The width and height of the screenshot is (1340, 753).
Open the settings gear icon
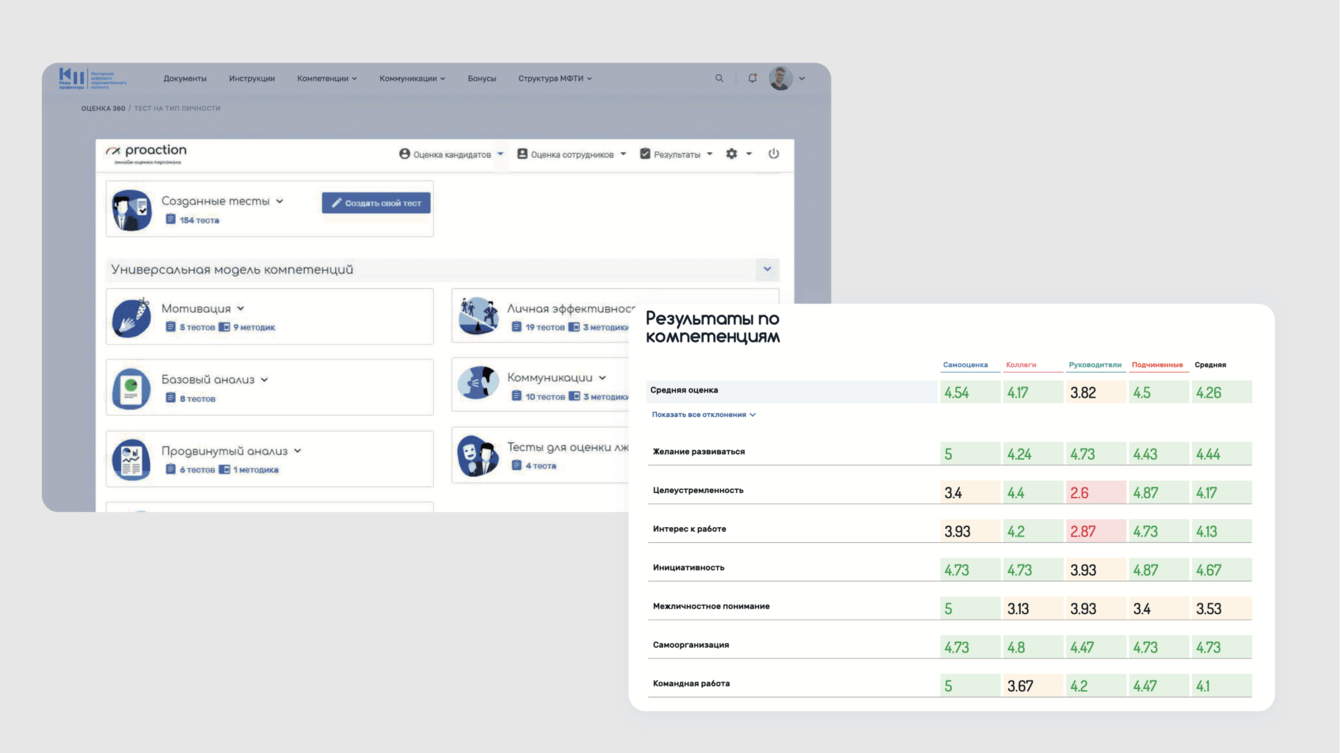click(x=732, y=154)
